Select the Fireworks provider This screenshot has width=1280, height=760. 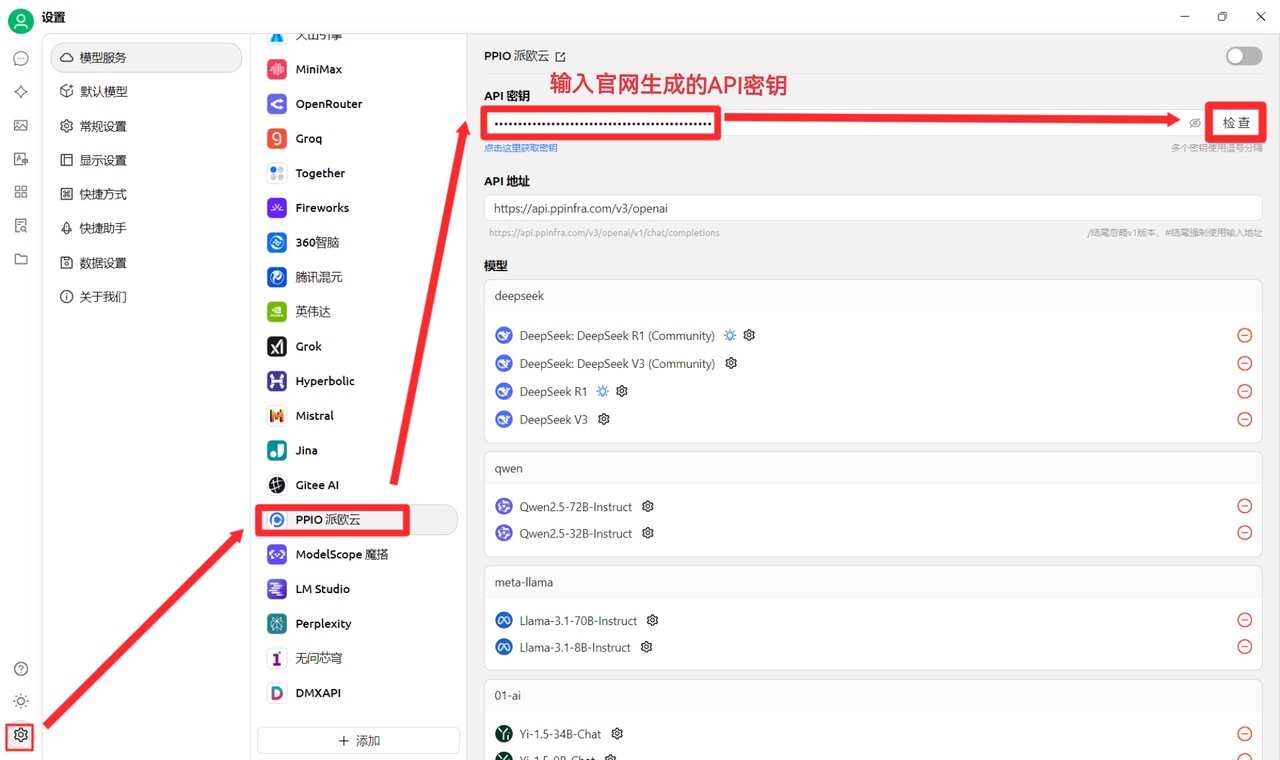(x=358, y=208)
